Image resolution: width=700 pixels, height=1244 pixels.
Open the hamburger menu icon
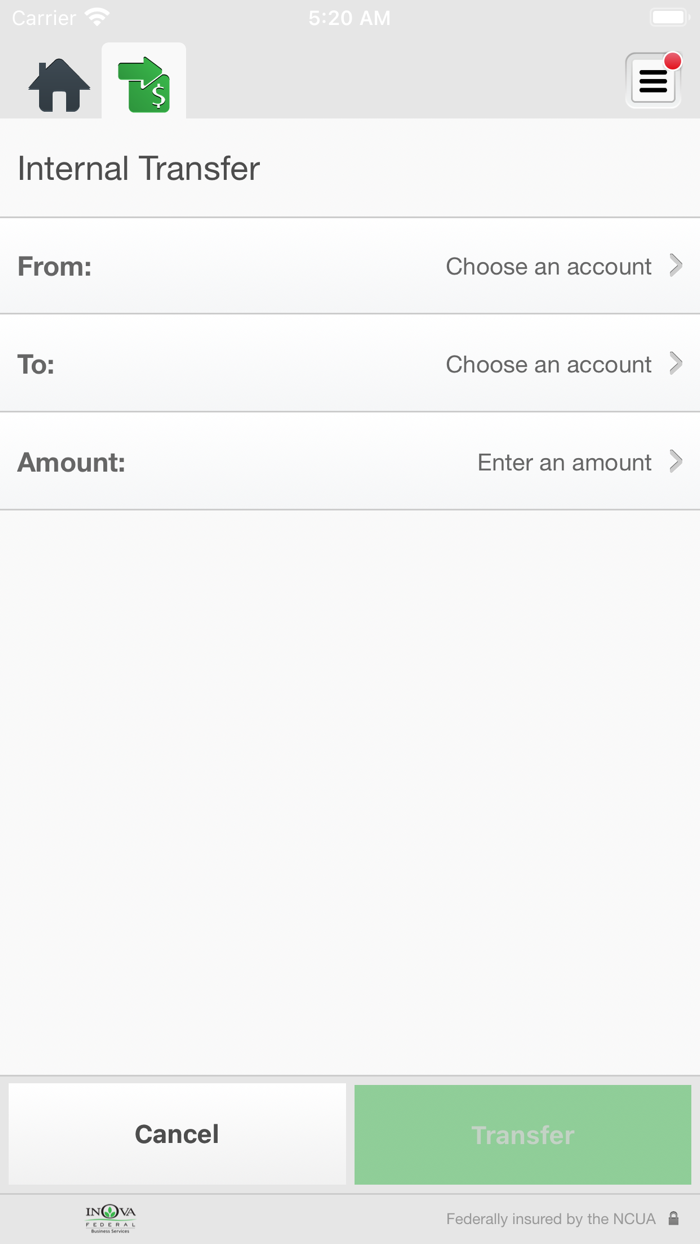pyautogui.click(x=652, y=82)
